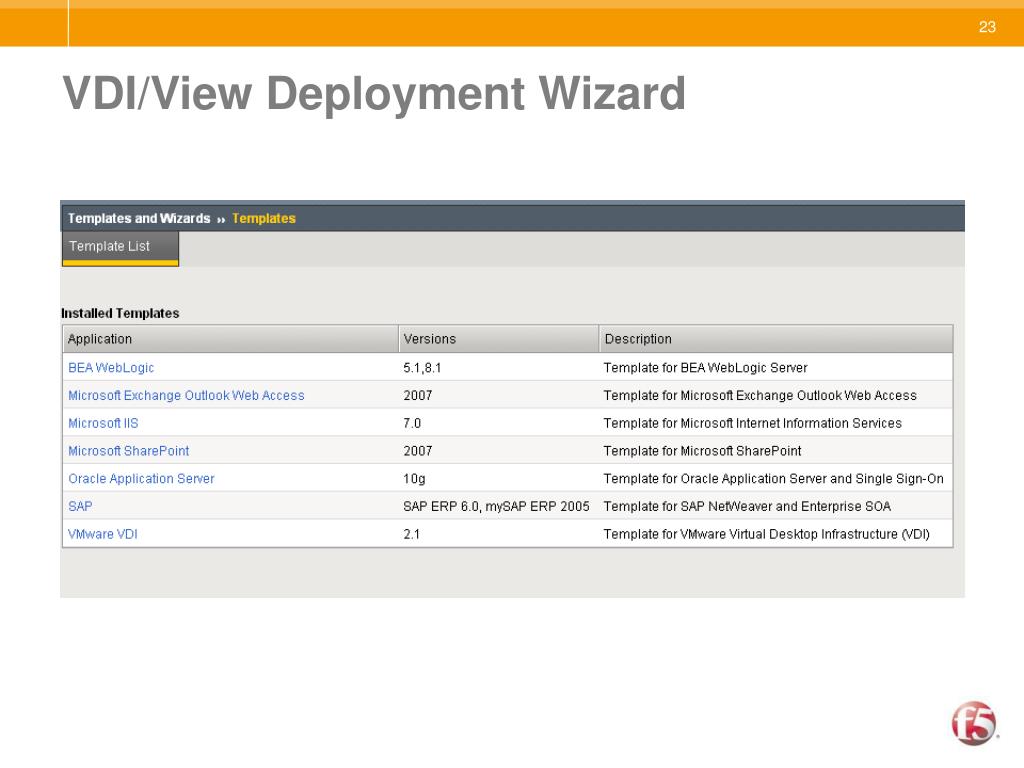This screenshot has width=1024, height=768.
Task: Click 'Template for Microsoft SharePoint' description
Action: click(x=702, y=451)
